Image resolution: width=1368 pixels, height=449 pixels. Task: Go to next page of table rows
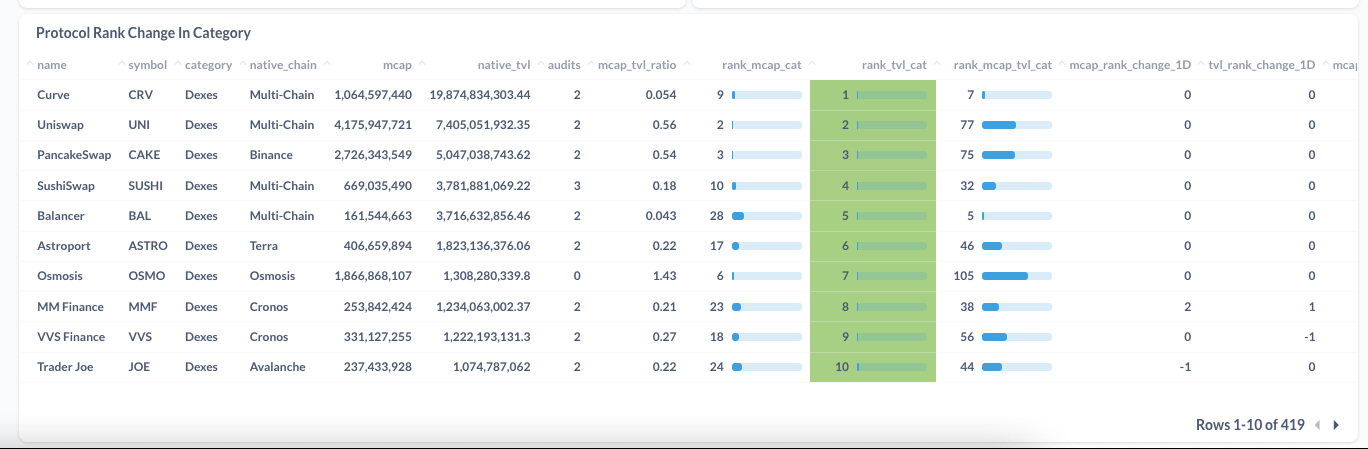[x=1336, y=425]
